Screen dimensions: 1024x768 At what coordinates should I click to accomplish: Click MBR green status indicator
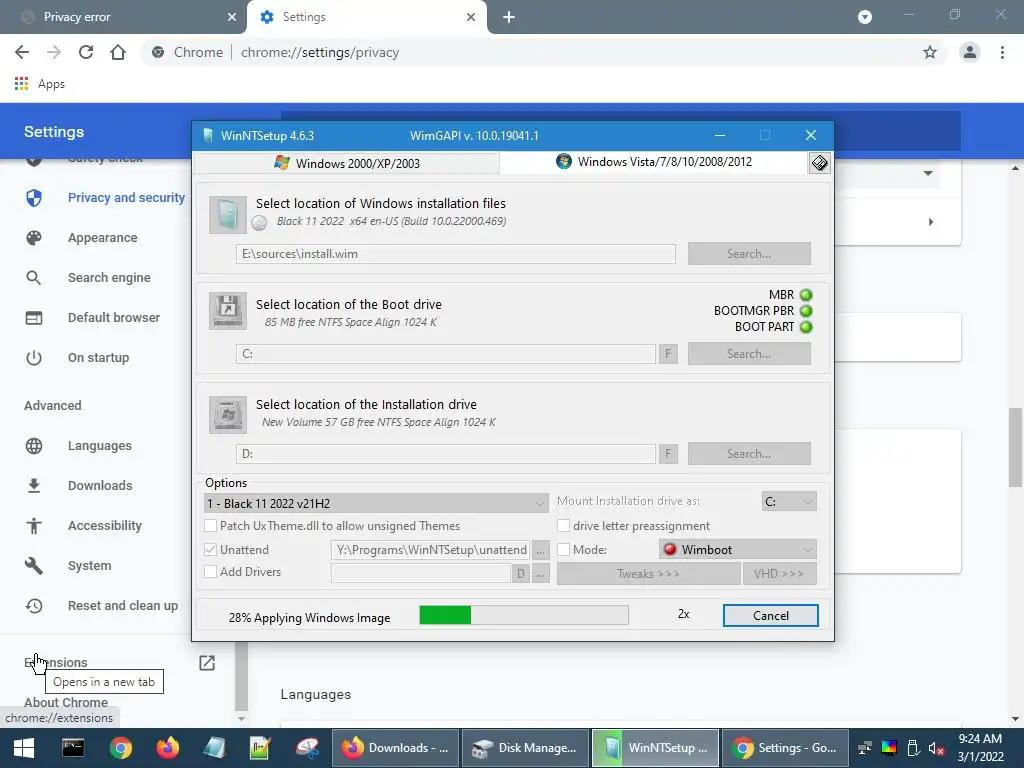[806, 295]
